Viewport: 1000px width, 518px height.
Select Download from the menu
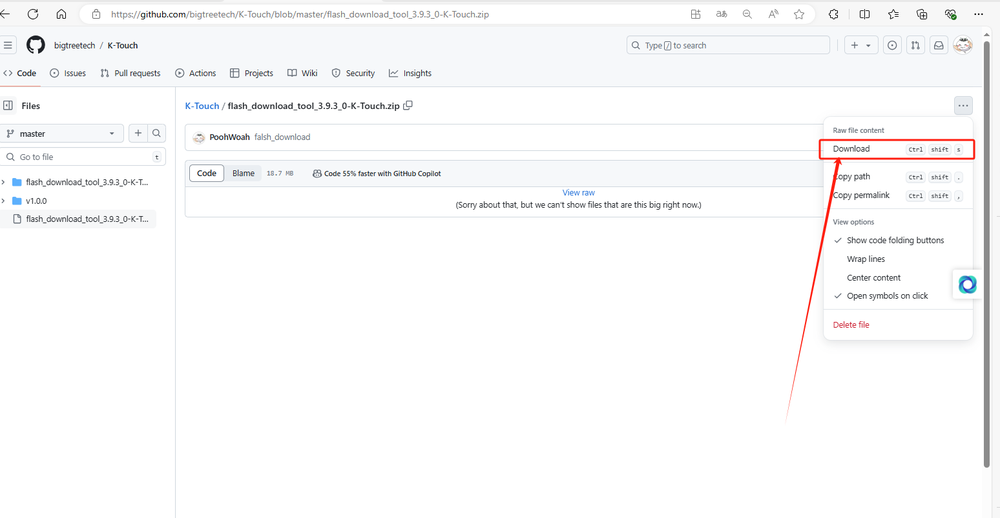[852, 149]
